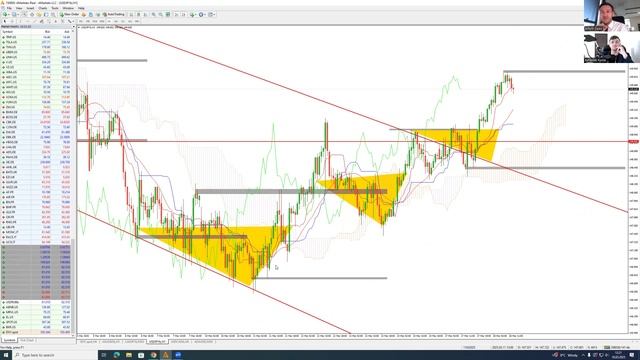Select the XAU spot row in Market Watch
The width and height of the screenshot is (640, 360).
pos(36,332)
